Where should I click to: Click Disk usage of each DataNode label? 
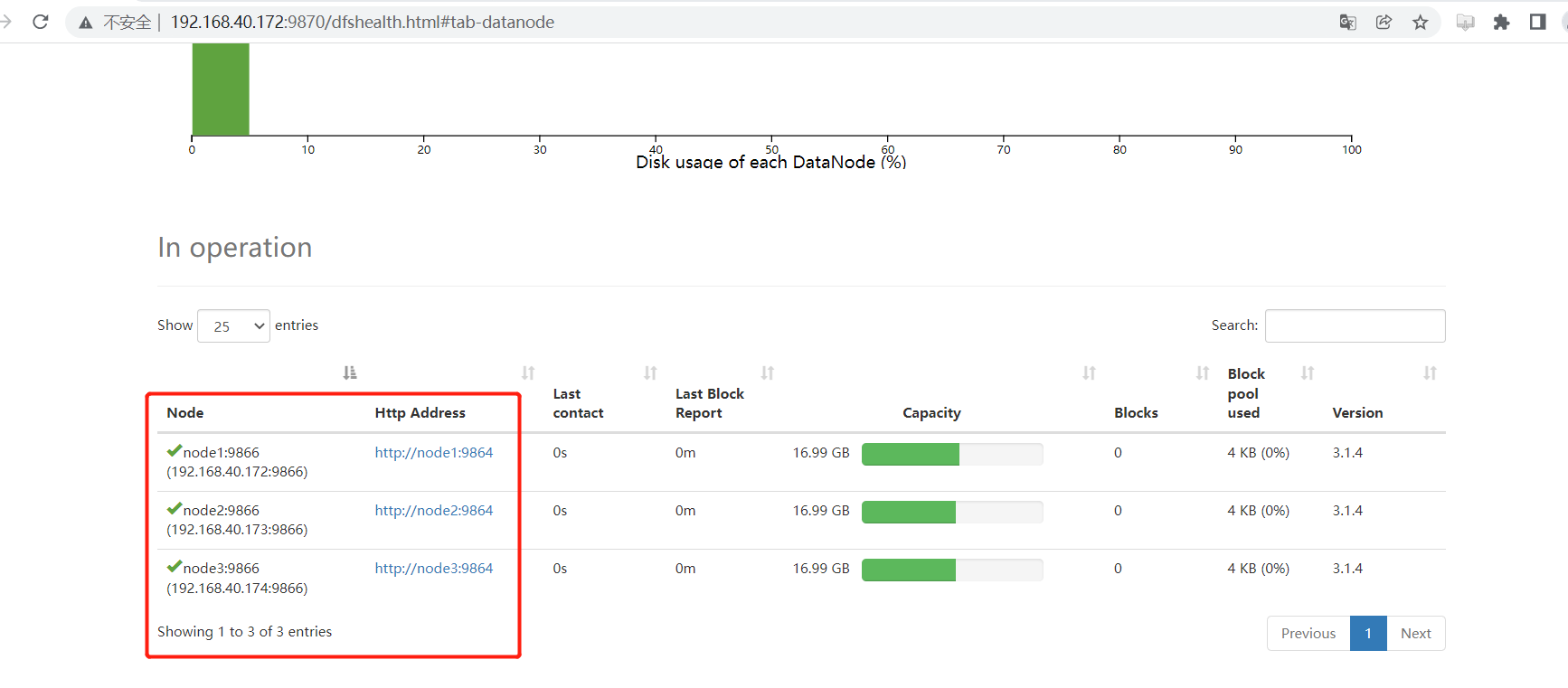tap(771, 162)
